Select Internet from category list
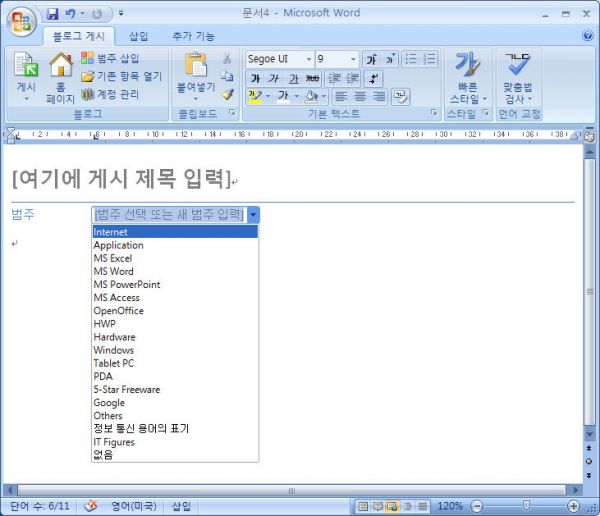Image resolution: width=600 pixels, height=516 pixels. pyautogui.click(x=175, y=232)
